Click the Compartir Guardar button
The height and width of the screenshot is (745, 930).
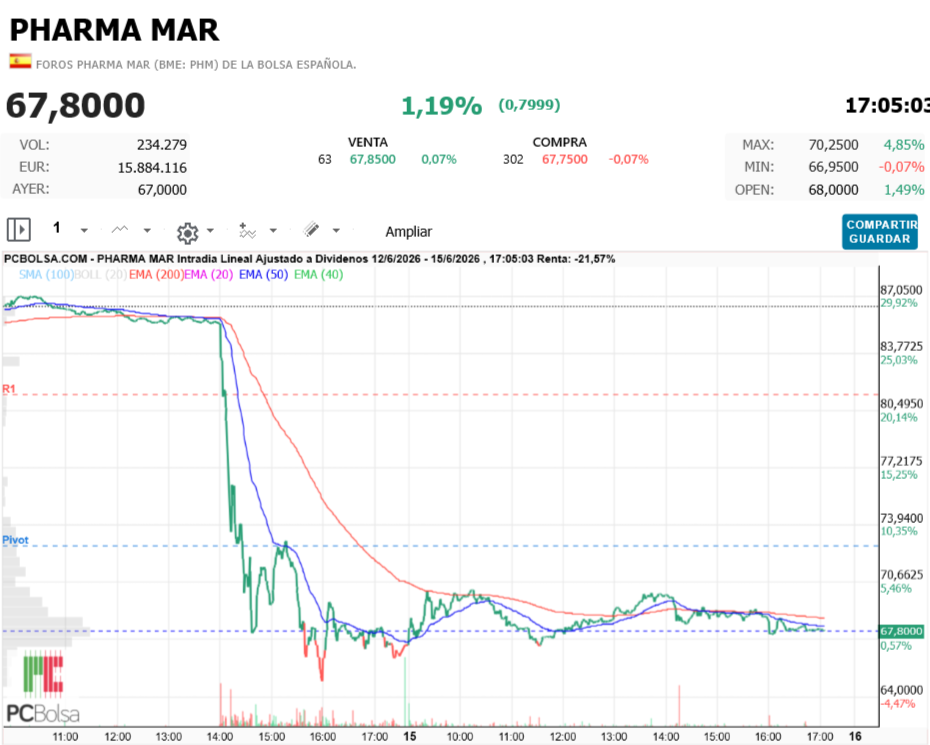point(880,232)
